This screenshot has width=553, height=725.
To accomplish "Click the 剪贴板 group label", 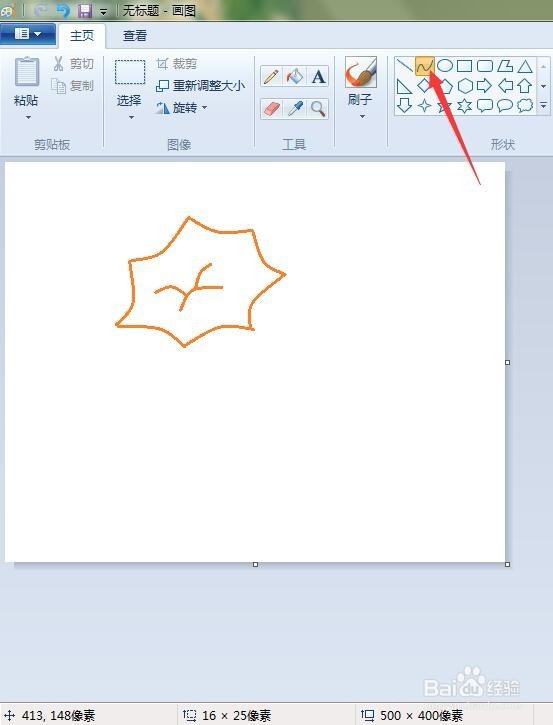I will tap(52, 145).
